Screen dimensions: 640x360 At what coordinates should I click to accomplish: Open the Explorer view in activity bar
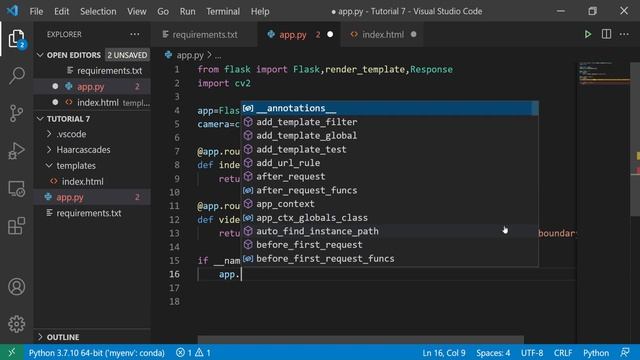16,38
